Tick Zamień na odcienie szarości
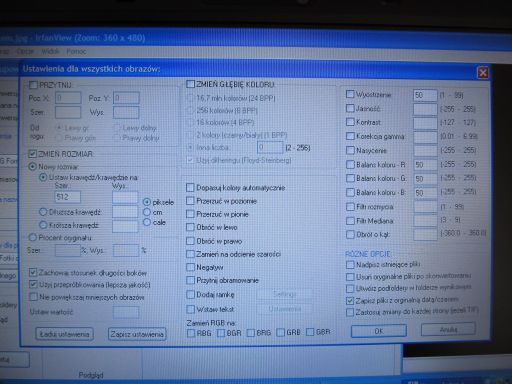The width and height of the screenshot is (512, 384). (x=190, y=254)
